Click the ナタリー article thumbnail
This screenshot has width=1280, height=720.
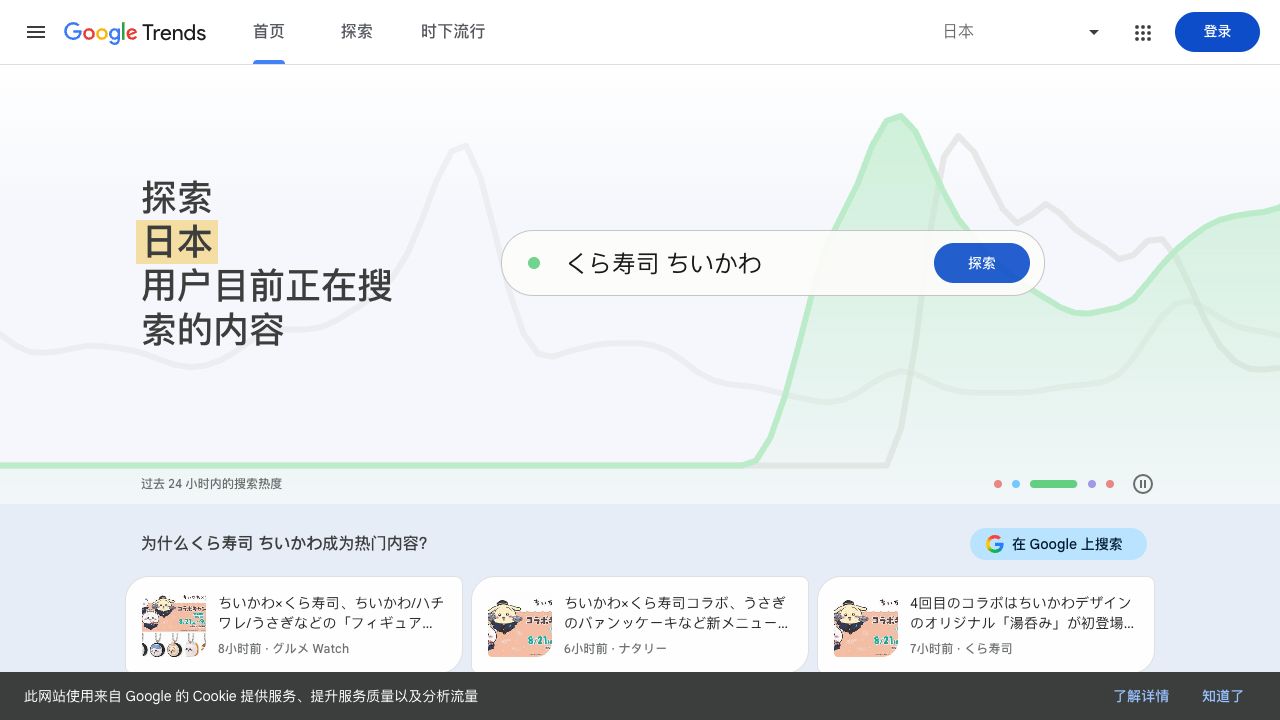click(x=520, y=625)
